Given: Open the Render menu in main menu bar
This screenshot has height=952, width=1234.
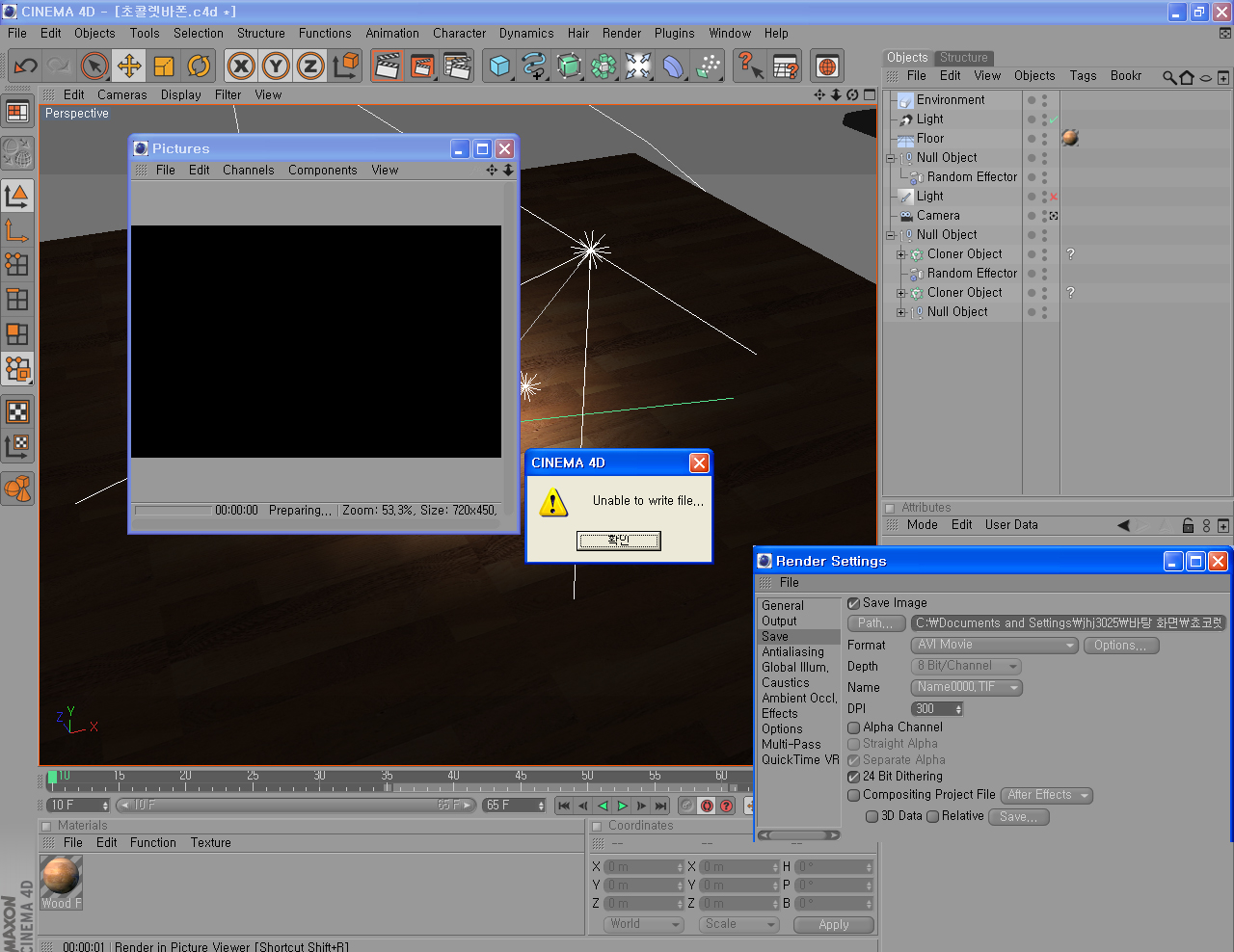Looking at the screenshot, I should pos(622,33).
